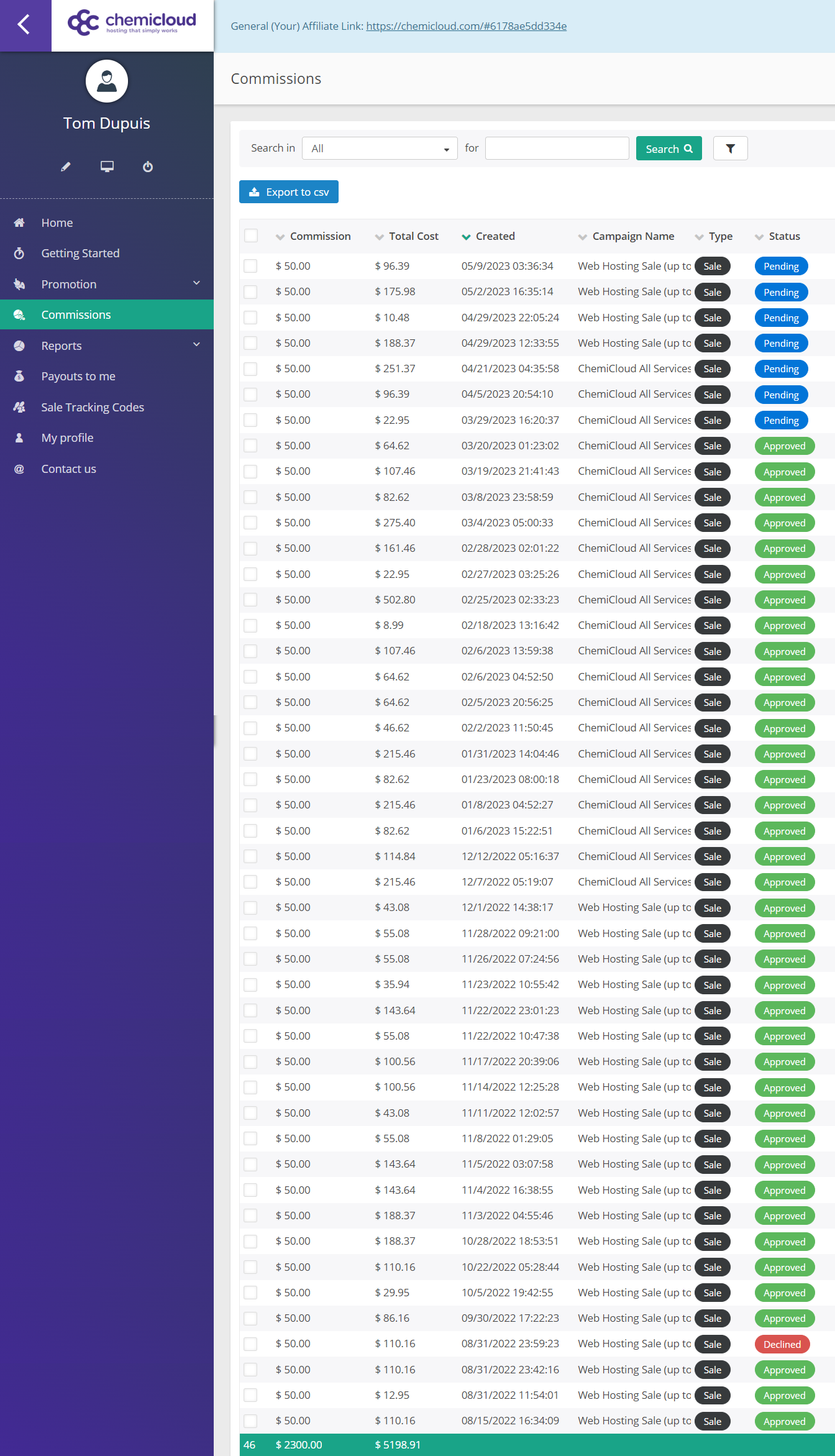Expand the Promotion submenu chevron
The image size is (835, 1456).
point(196,283)
